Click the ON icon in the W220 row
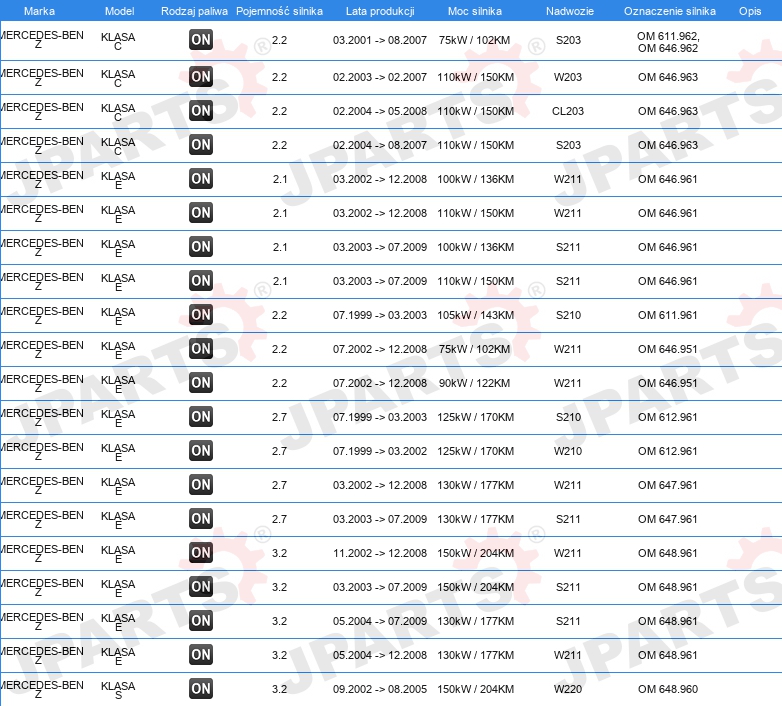The width and height of the screenshot is (782, 706). click(201, 689)
